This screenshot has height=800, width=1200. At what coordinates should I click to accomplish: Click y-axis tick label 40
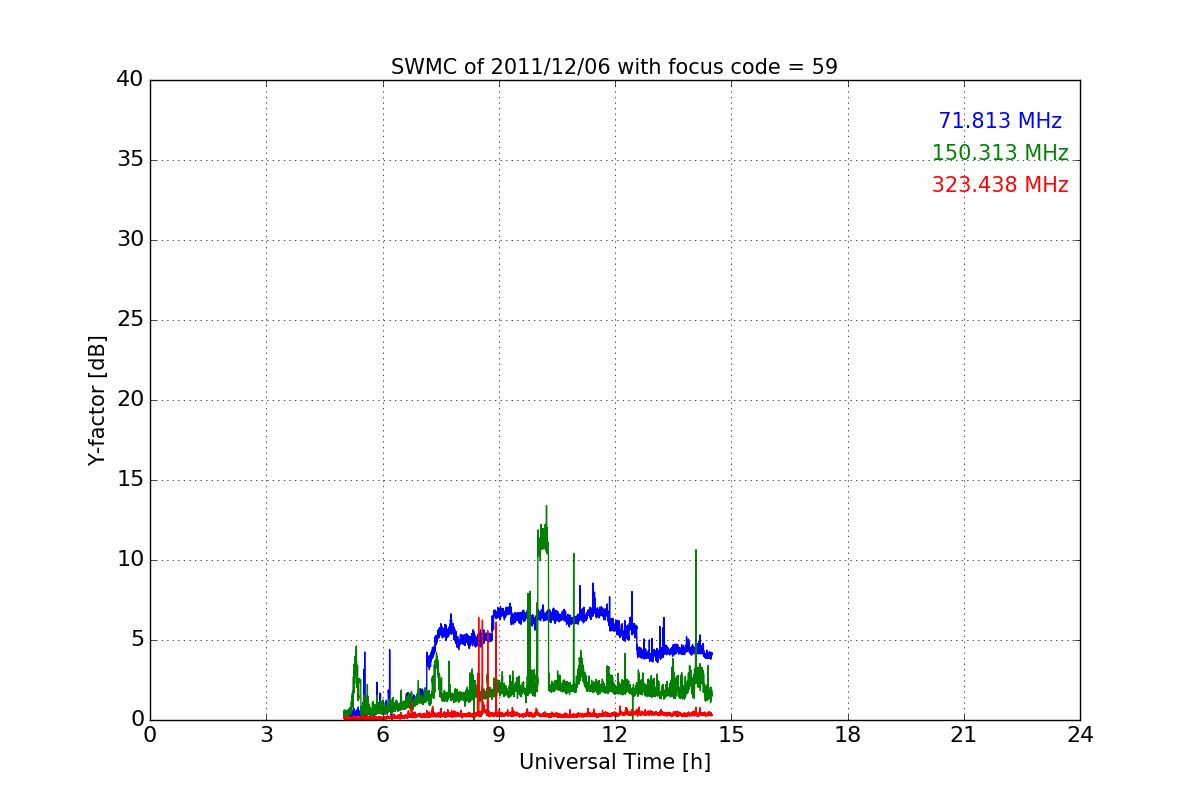click(130, 80)
